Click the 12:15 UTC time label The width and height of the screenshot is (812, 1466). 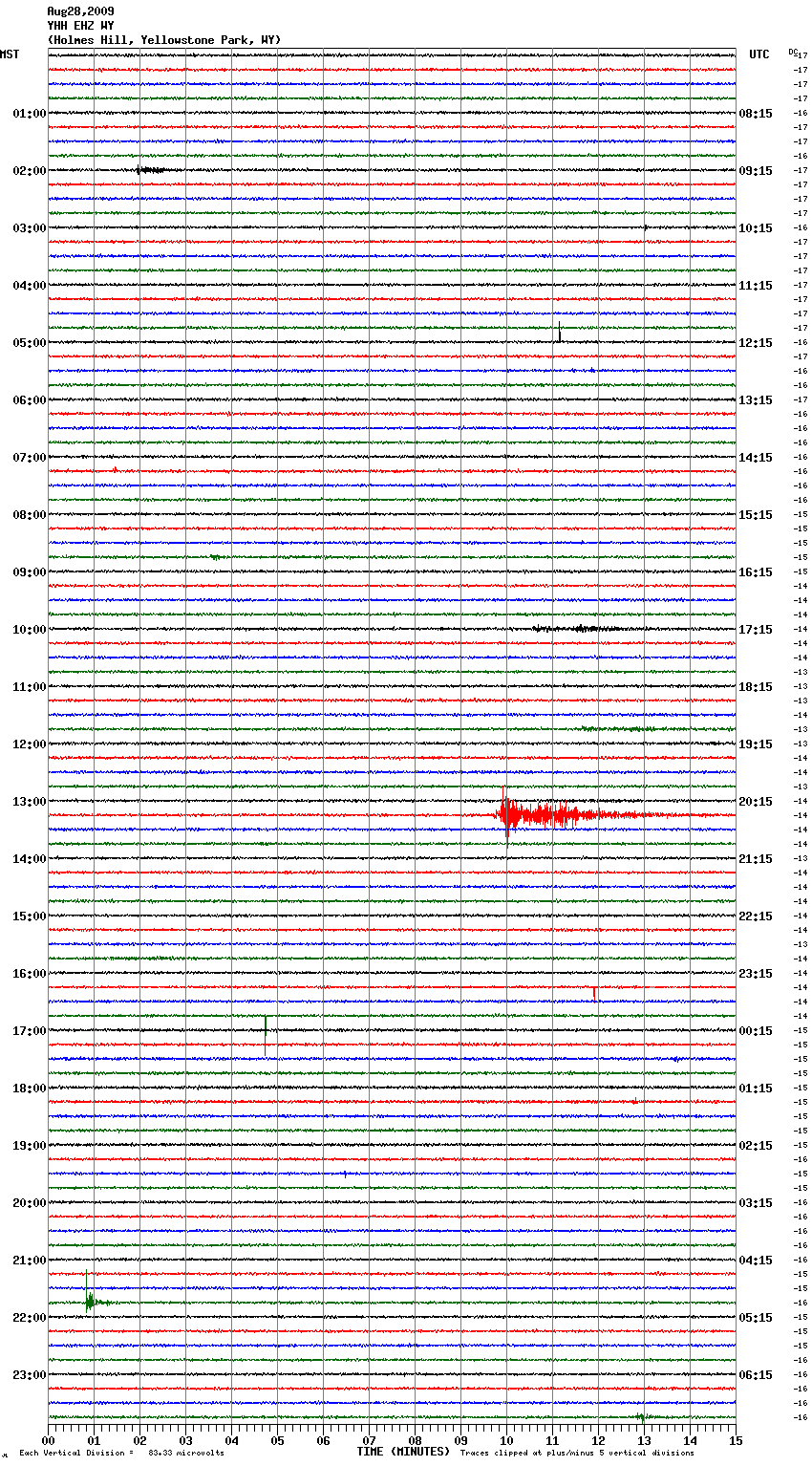point(756,343)
